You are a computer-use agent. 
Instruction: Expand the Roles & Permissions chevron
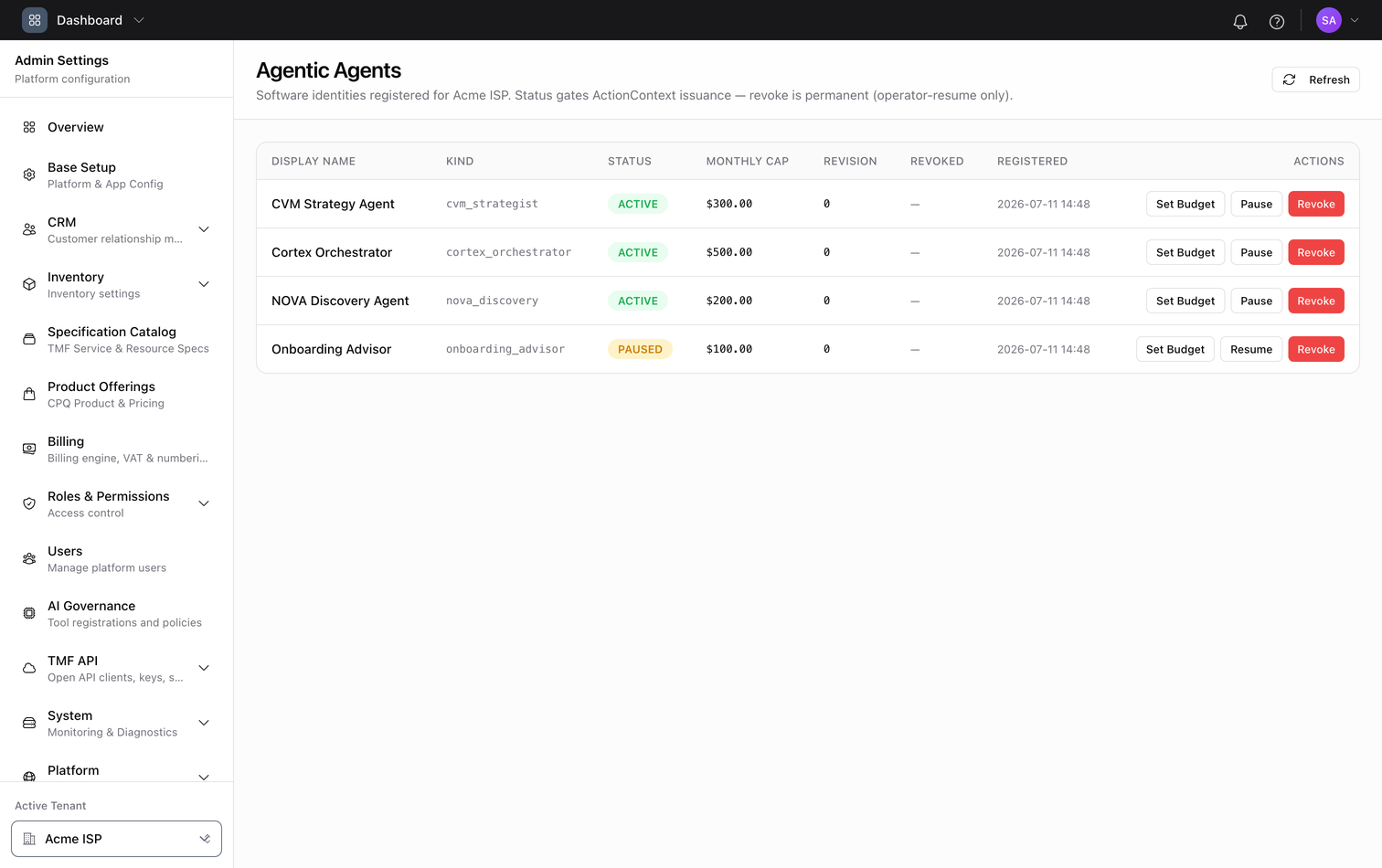(204, 503)
